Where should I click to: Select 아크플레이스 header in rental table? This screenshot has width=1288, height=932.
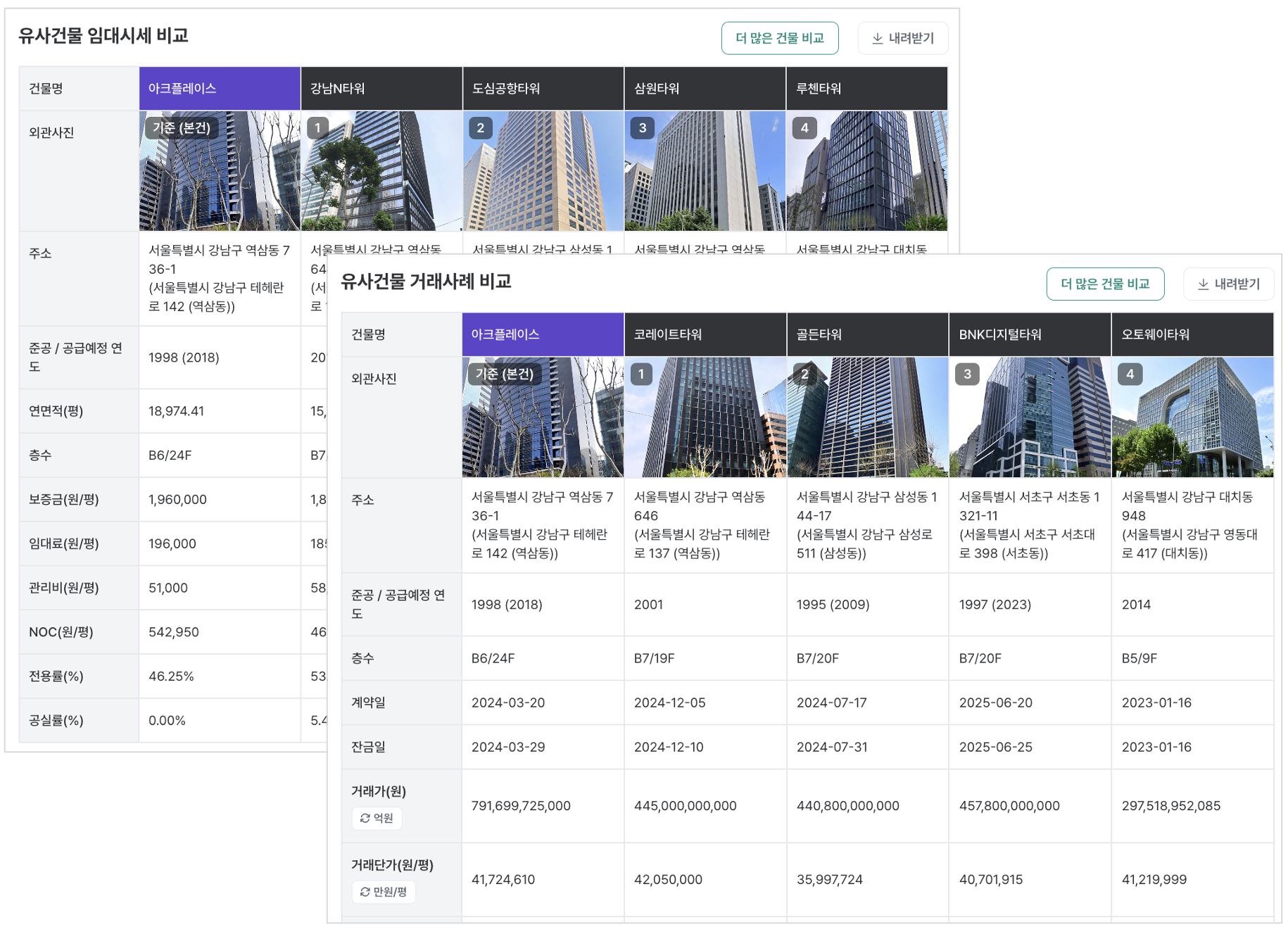tap(220, 89)
